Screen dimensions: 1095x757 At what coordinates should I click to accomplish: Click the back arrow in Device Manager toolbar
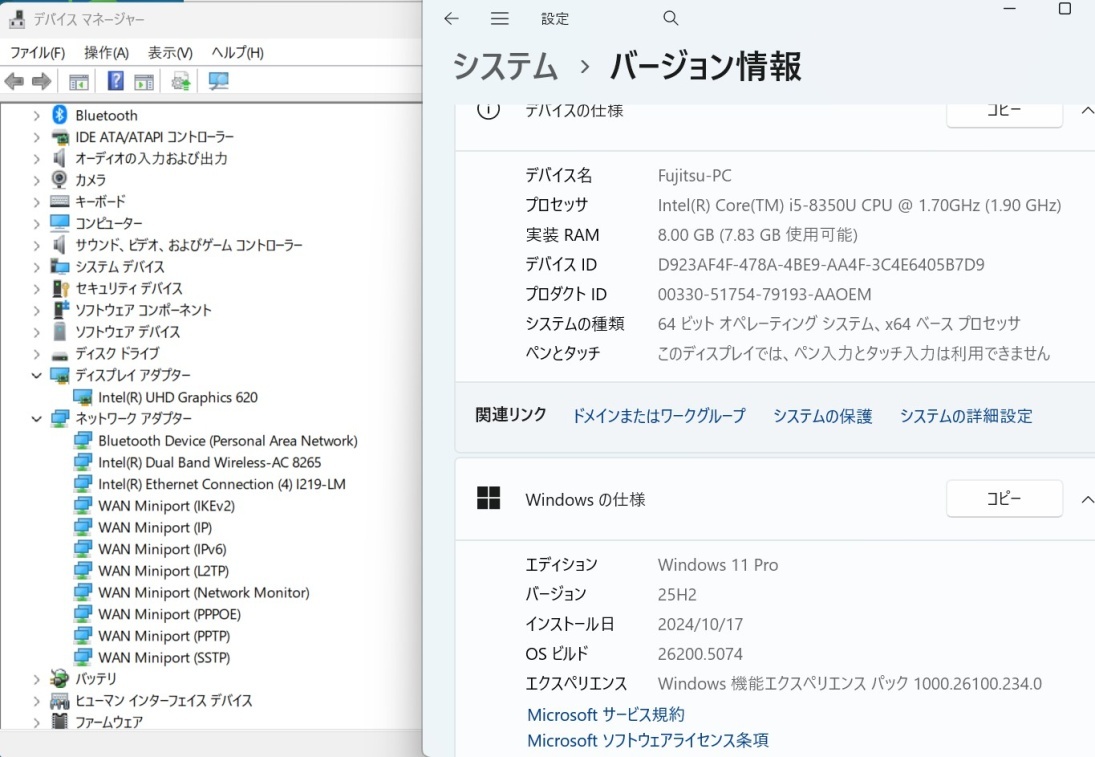(12, 81)
